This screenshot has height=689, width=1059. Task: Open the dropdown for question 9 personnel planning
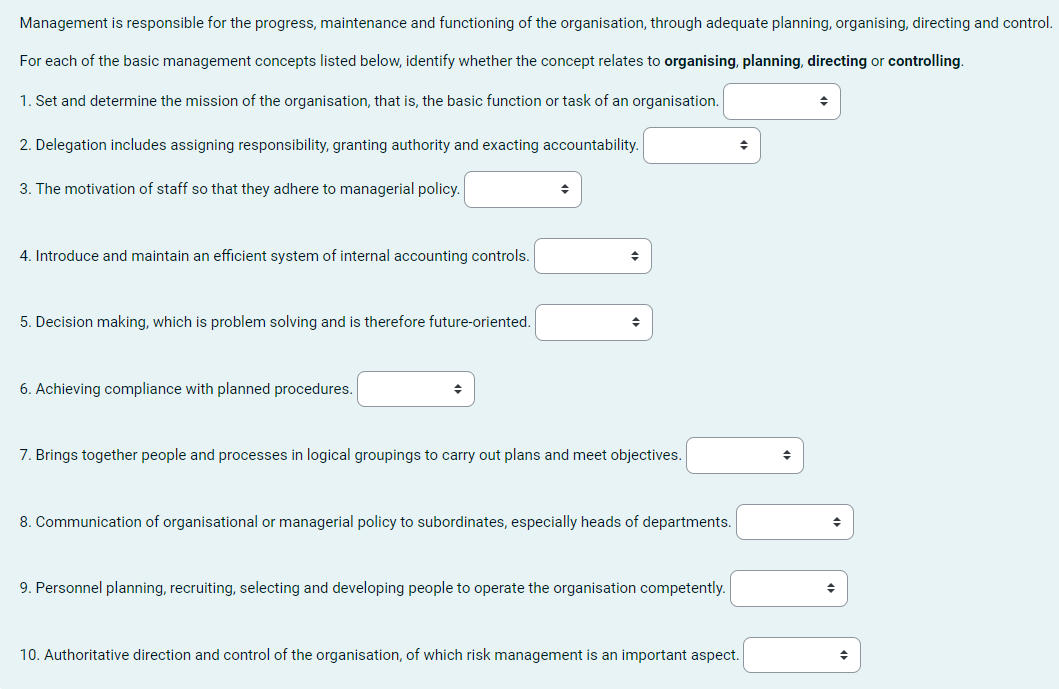[788, 588]
